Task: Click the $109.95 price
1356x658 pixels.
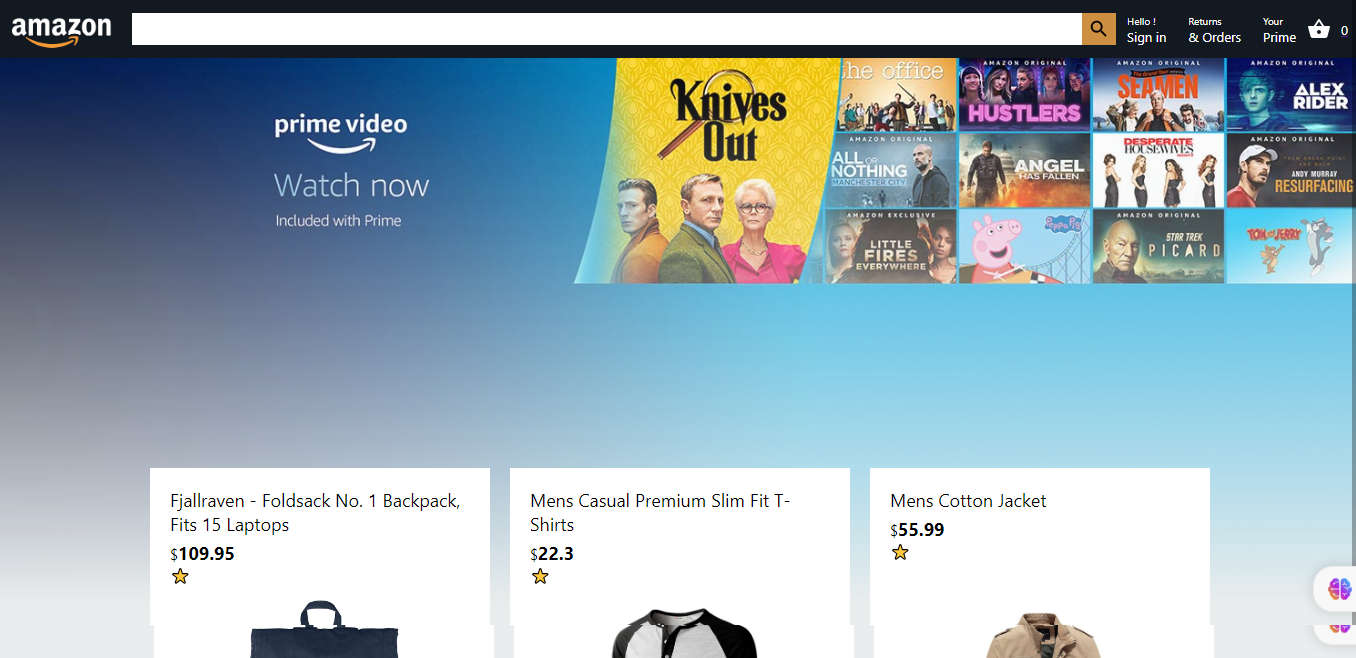Action: click(x=202, y=554)
